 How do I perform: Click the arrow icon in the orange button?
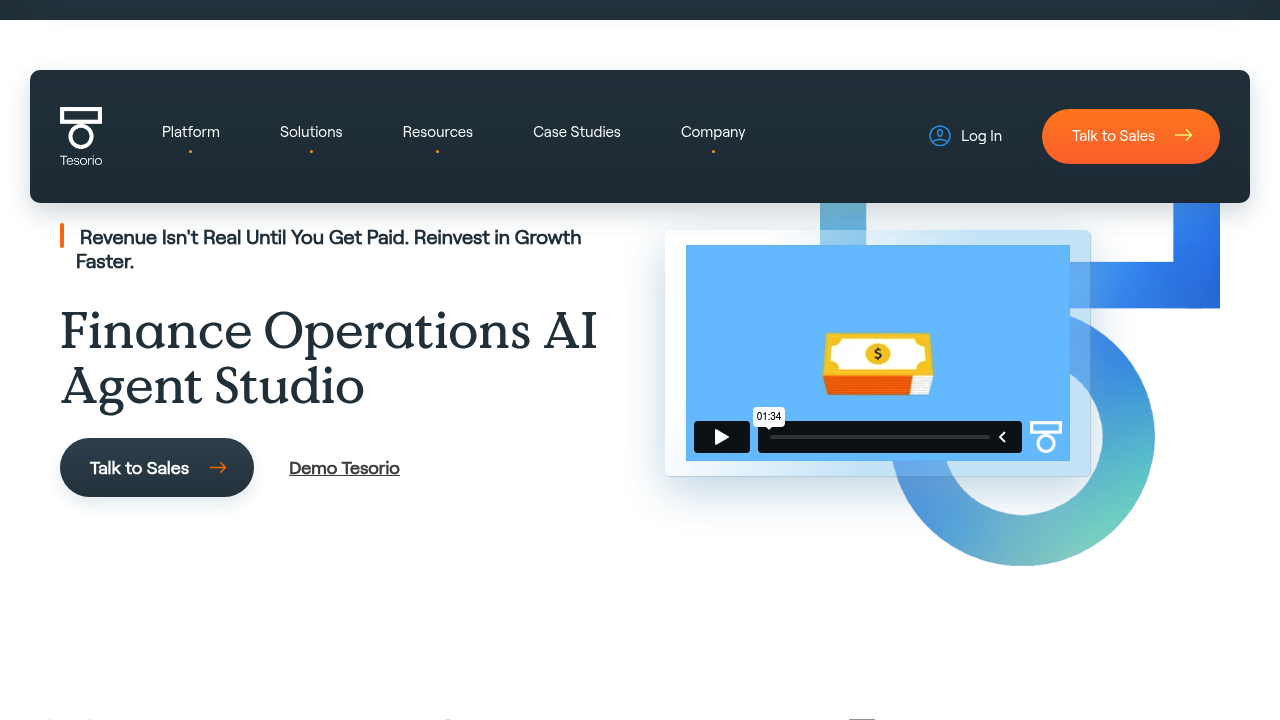(x=1183, y=136)
